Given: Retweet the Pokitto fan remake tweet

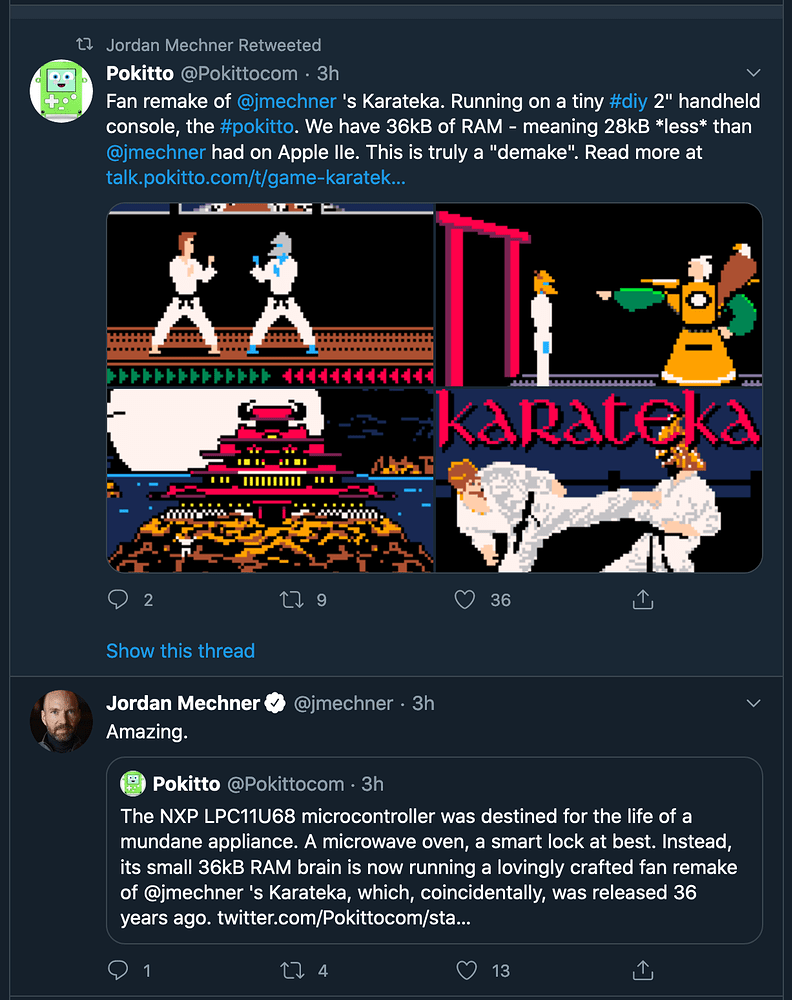Looking at the screenshot, I should 292,600.
